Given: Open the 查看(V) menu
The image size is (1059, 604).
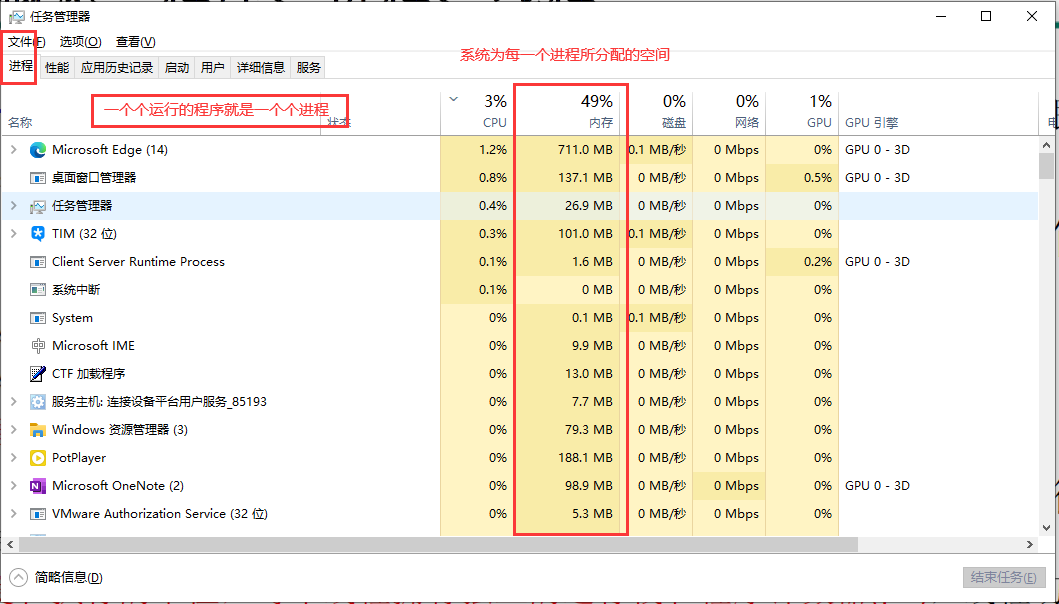Looking at the screenshot, I should point(136,42).
